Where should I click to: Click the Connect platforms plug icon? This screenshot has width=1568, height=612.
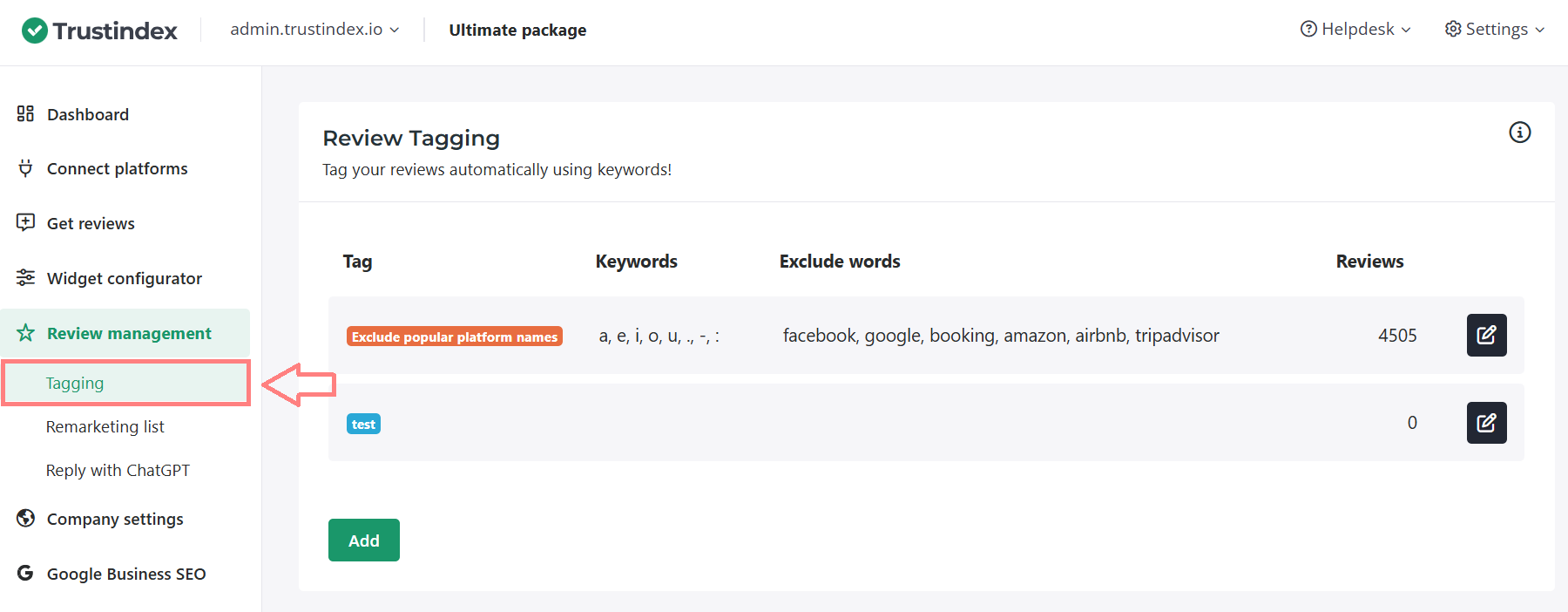(x=25, y=168)
